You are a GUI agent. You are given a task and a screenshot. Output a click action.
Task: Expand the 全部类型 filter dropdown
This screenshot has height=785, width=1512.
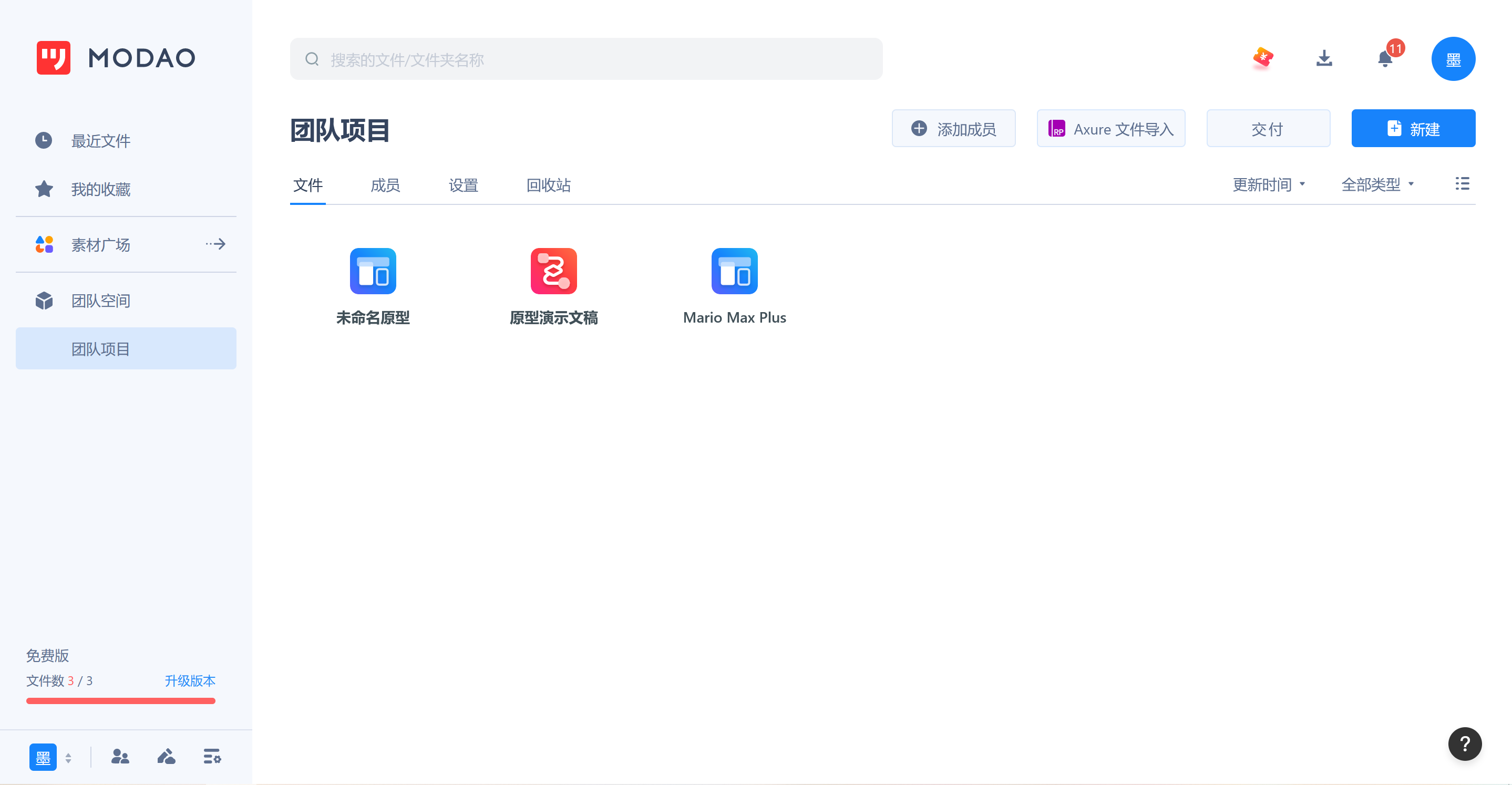click(1377, 185)
